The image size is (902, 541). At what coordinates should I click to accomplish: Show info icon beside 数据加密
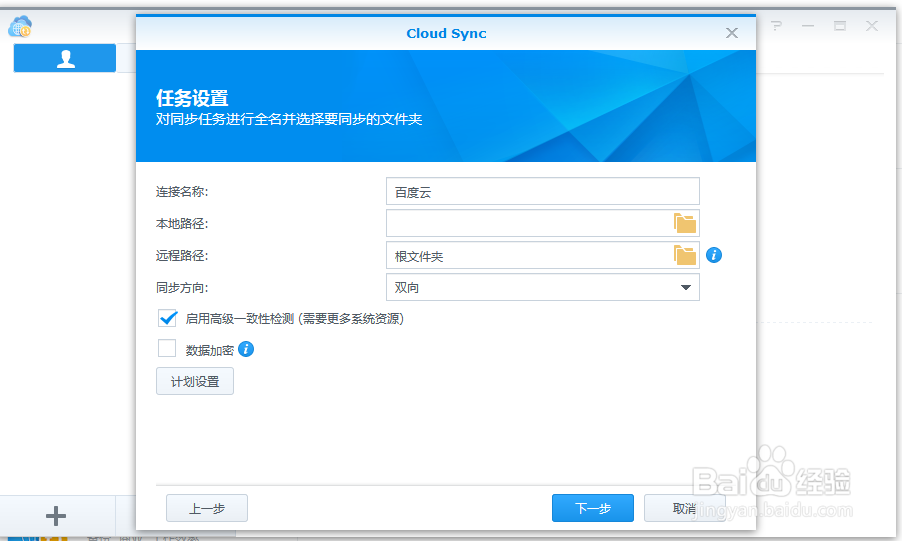coord(246,349)
